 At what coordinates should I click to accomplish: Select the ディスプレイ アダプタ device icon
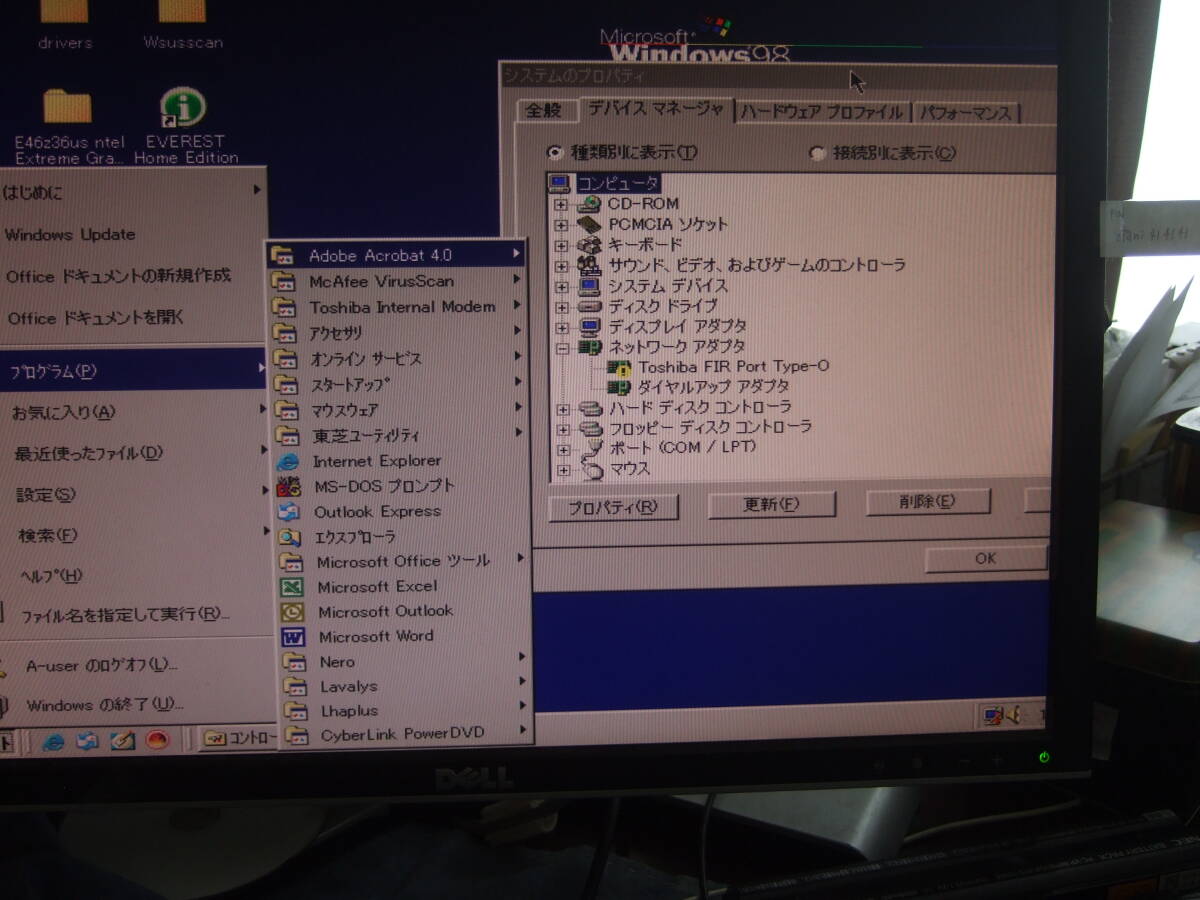point(589,326)
